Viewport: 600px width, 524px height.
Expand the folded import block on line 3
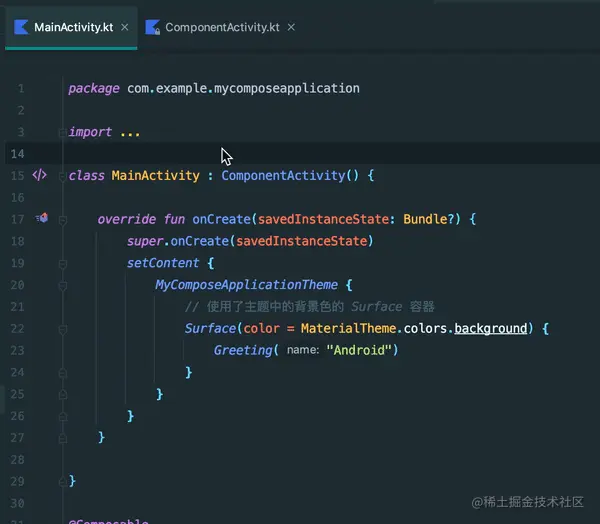pos(62,132)
